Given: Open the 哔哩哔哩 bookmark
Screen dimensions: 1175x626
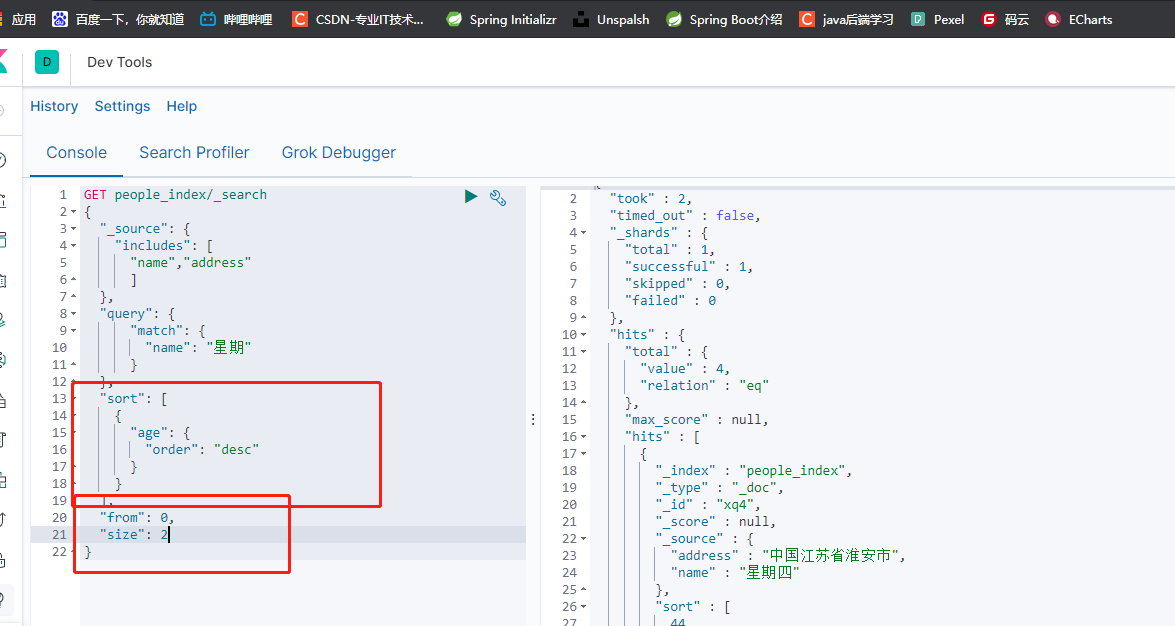Looking at the screenshot, I should click(236, 19).
